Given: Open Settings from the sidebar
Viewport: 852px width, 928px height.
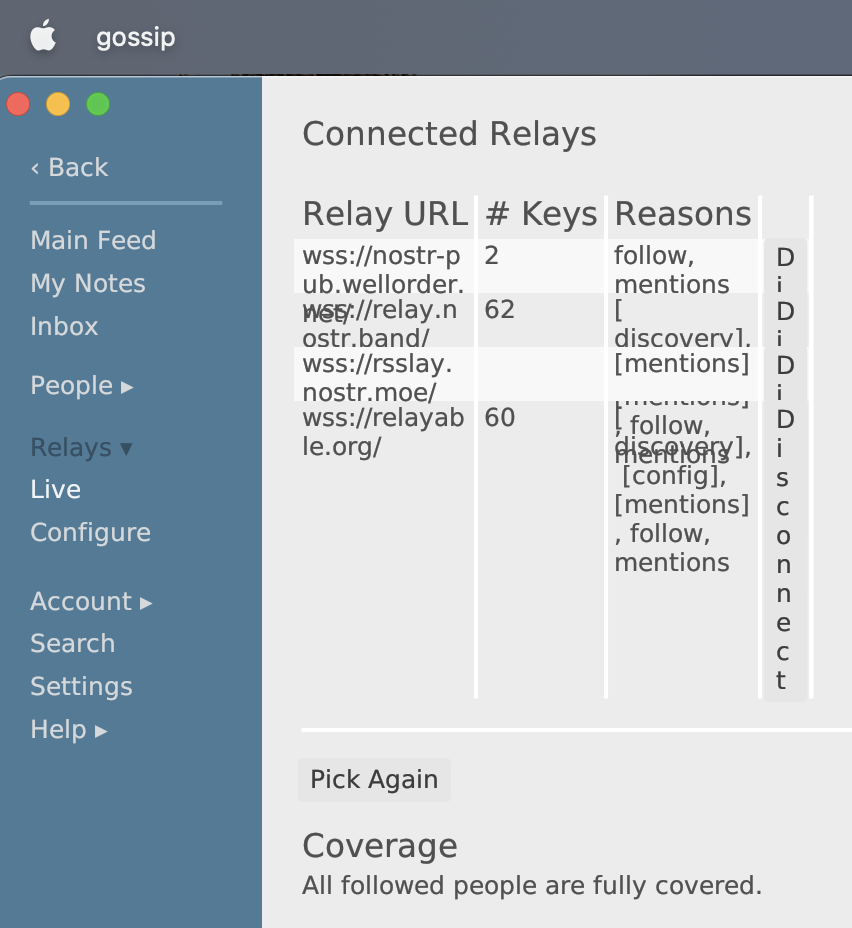Looking at the screenshot, I should click(x=81, y=686).
